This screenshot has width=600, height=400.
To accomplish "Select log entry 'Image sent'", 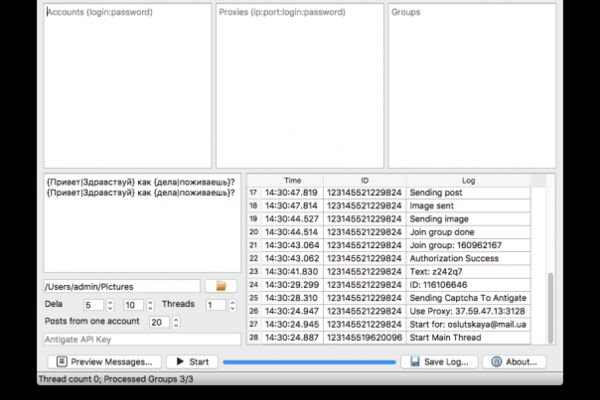I will [x=468, y=206].
